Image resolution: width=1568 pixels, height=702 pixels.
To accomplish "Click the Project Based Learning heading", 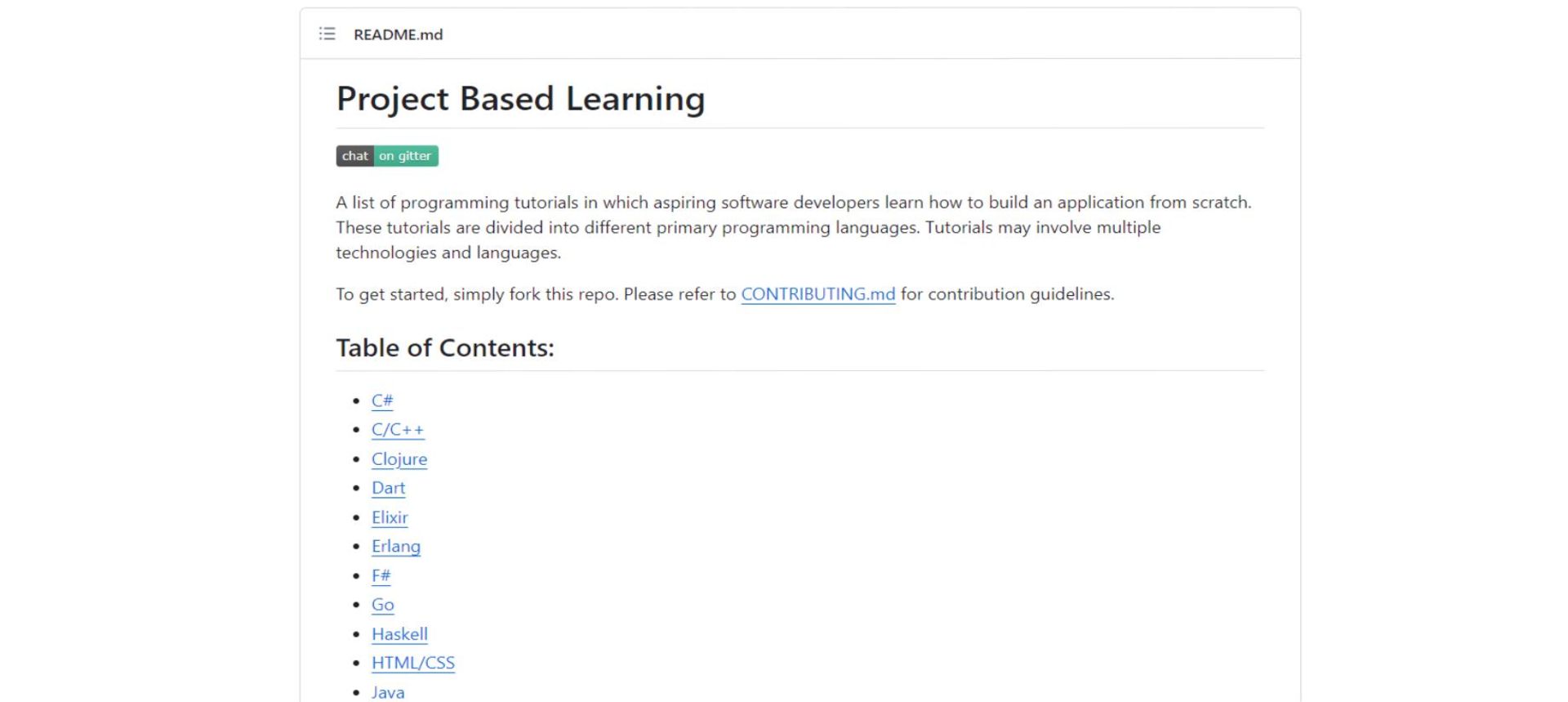I will pyautogui.click(x=520, y=98).
